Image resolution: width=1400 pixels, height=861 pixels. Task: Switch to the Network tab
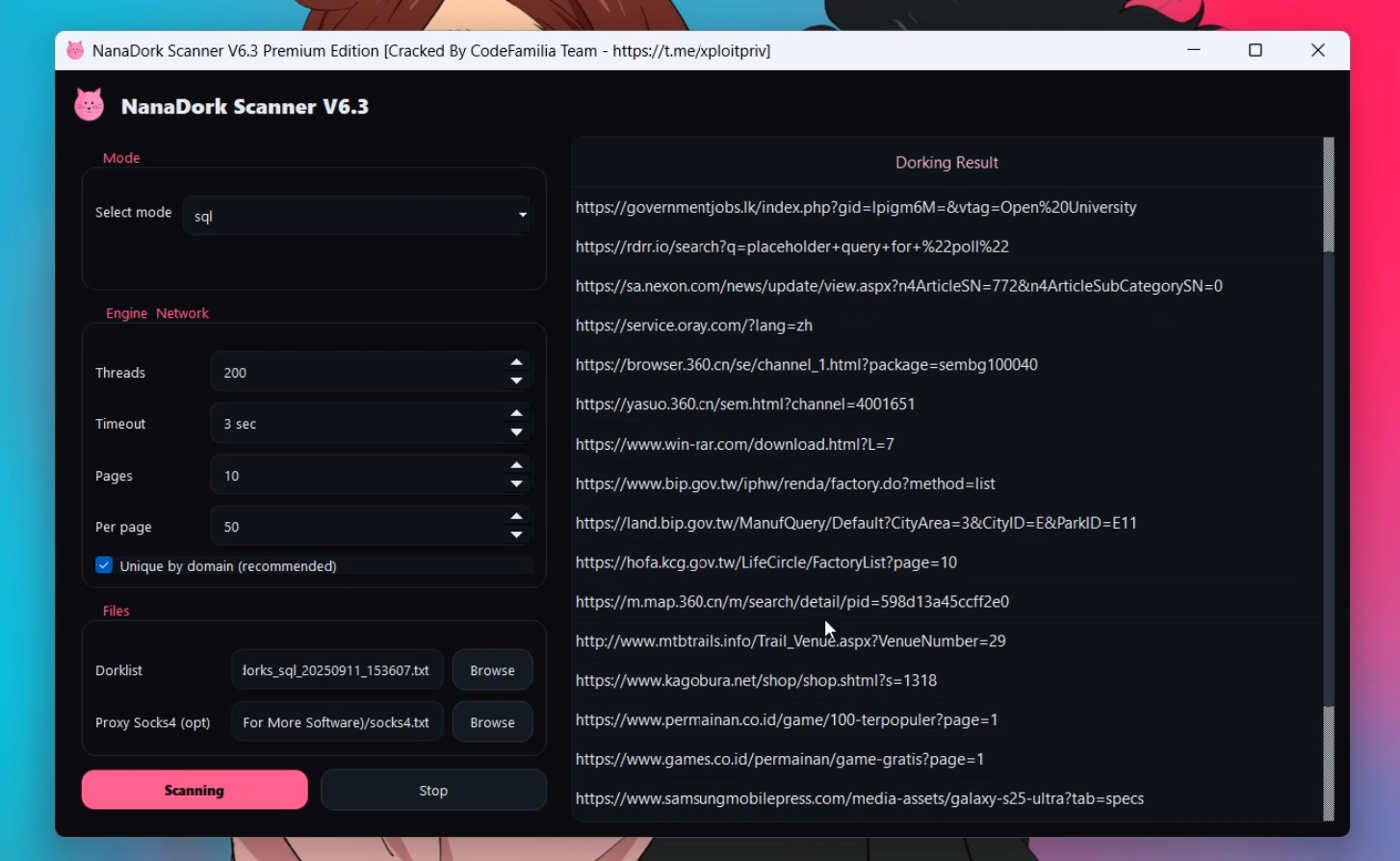point(182,313)
